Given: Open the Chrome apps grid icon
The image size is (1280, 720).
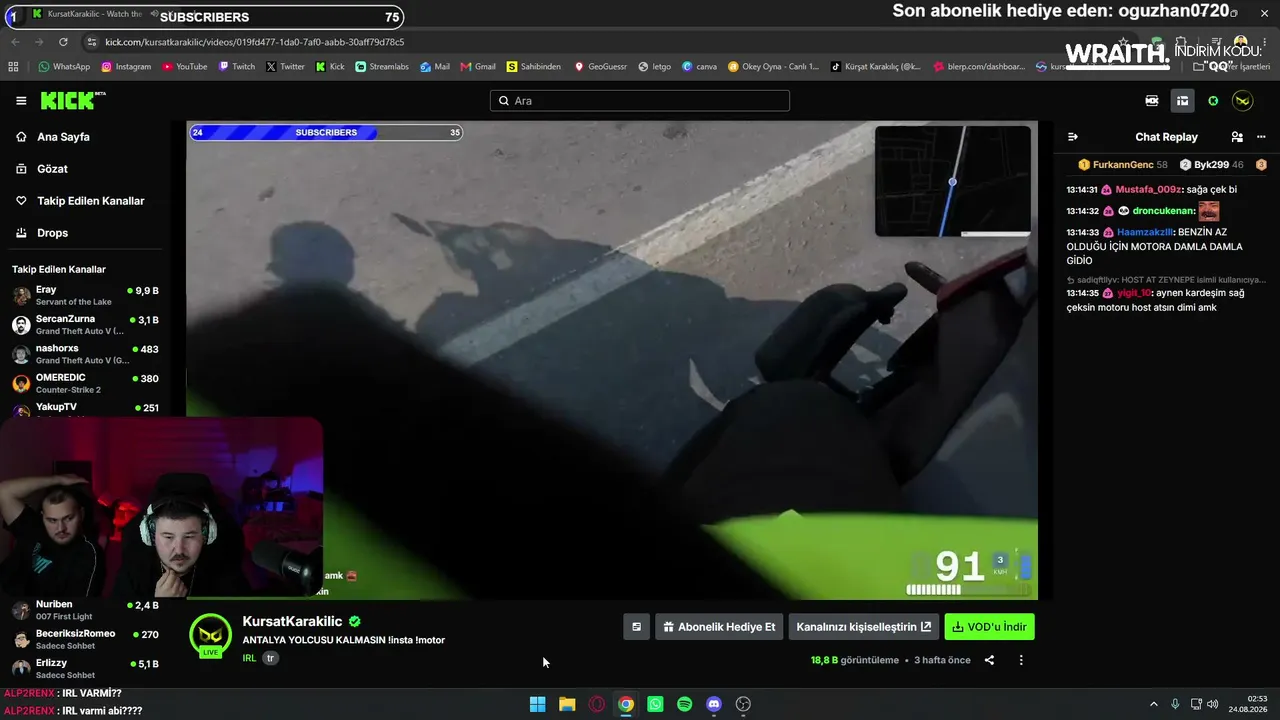Looking at the screenshot, I should pyautogui.click(x=13, y=67).
